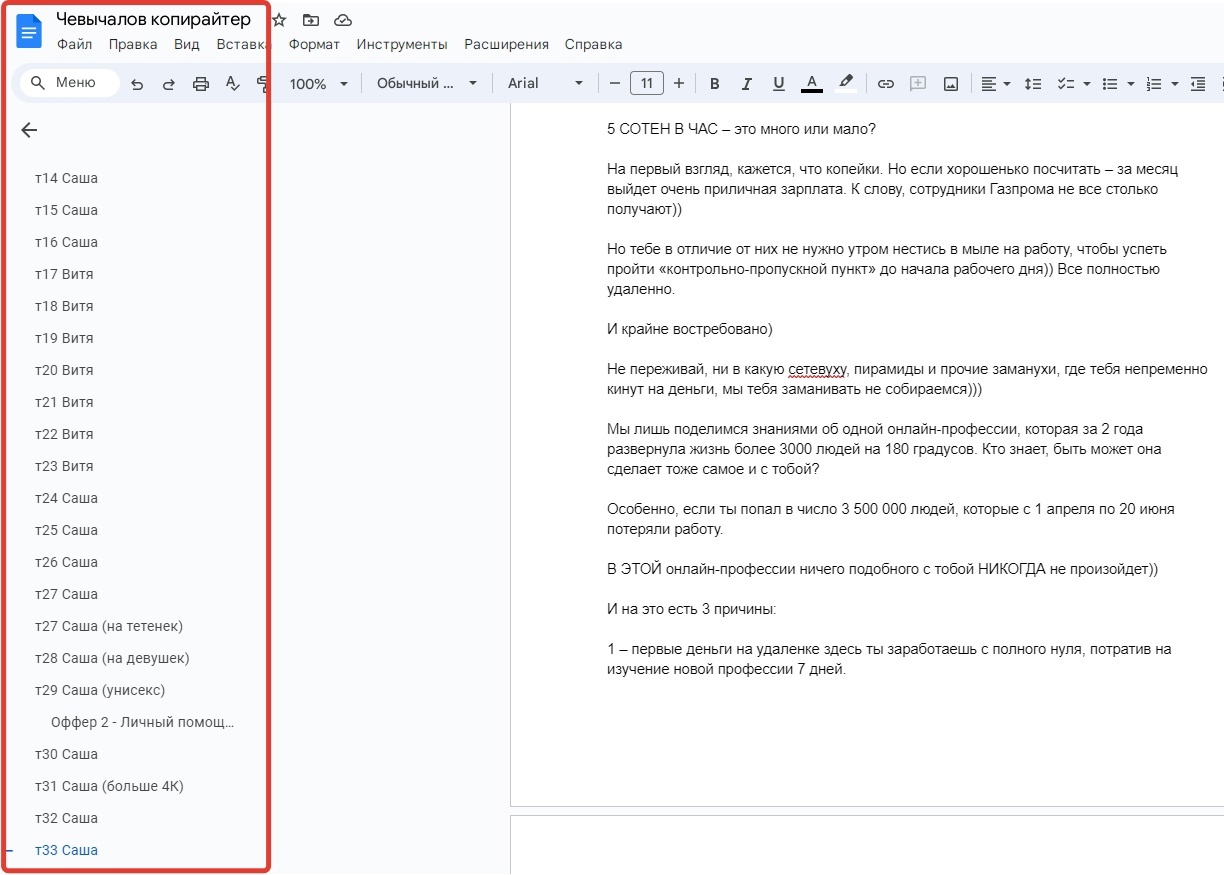Undo the last action
The height and width of the screenshot is (875, 1224).
pyautogui.click(x=137, y=84)
